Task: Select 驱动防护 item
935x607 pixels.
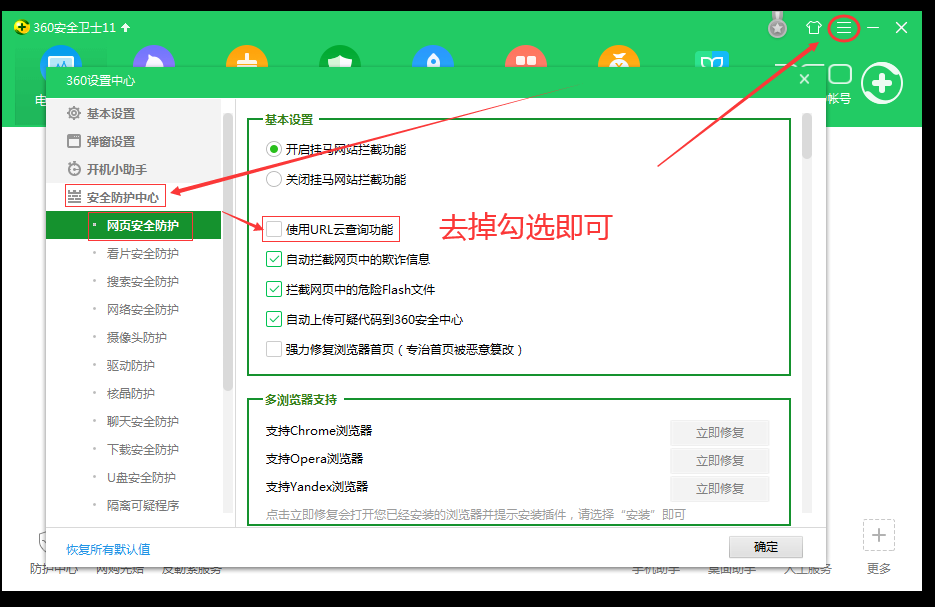Action: point(131,366)
